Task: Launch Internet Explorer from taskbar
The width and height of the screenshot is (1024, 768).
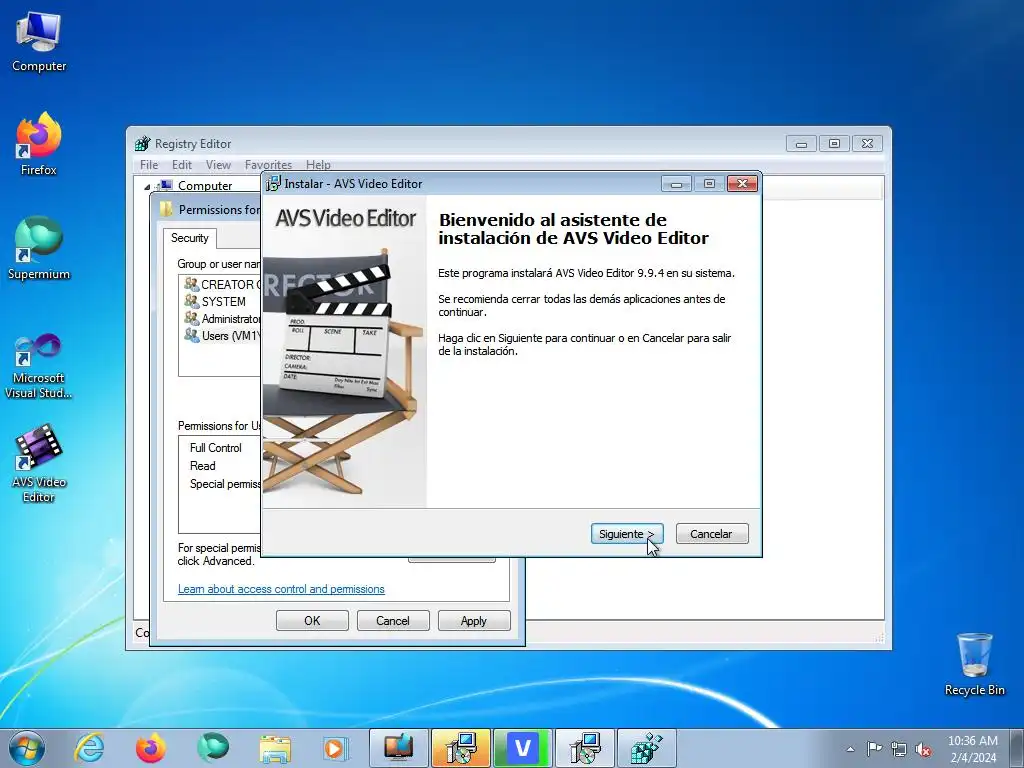Action: pos(89,748)
